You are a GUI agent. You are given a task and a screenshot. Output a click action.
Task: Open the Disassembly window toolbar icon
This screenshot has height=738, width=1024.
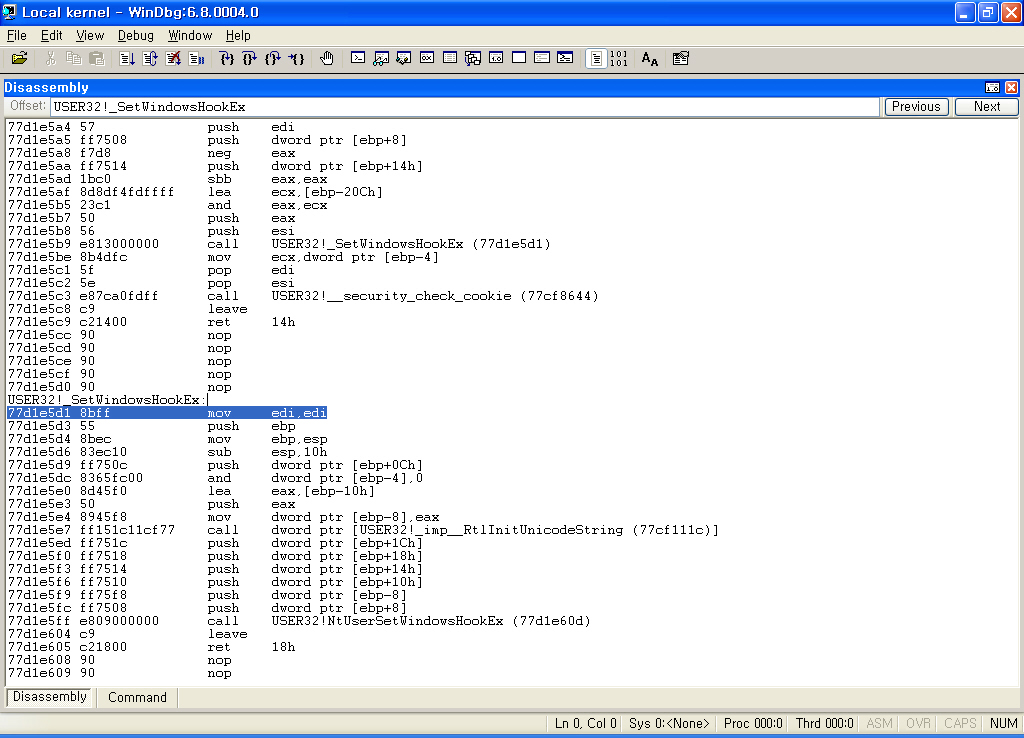pos(496,59)
